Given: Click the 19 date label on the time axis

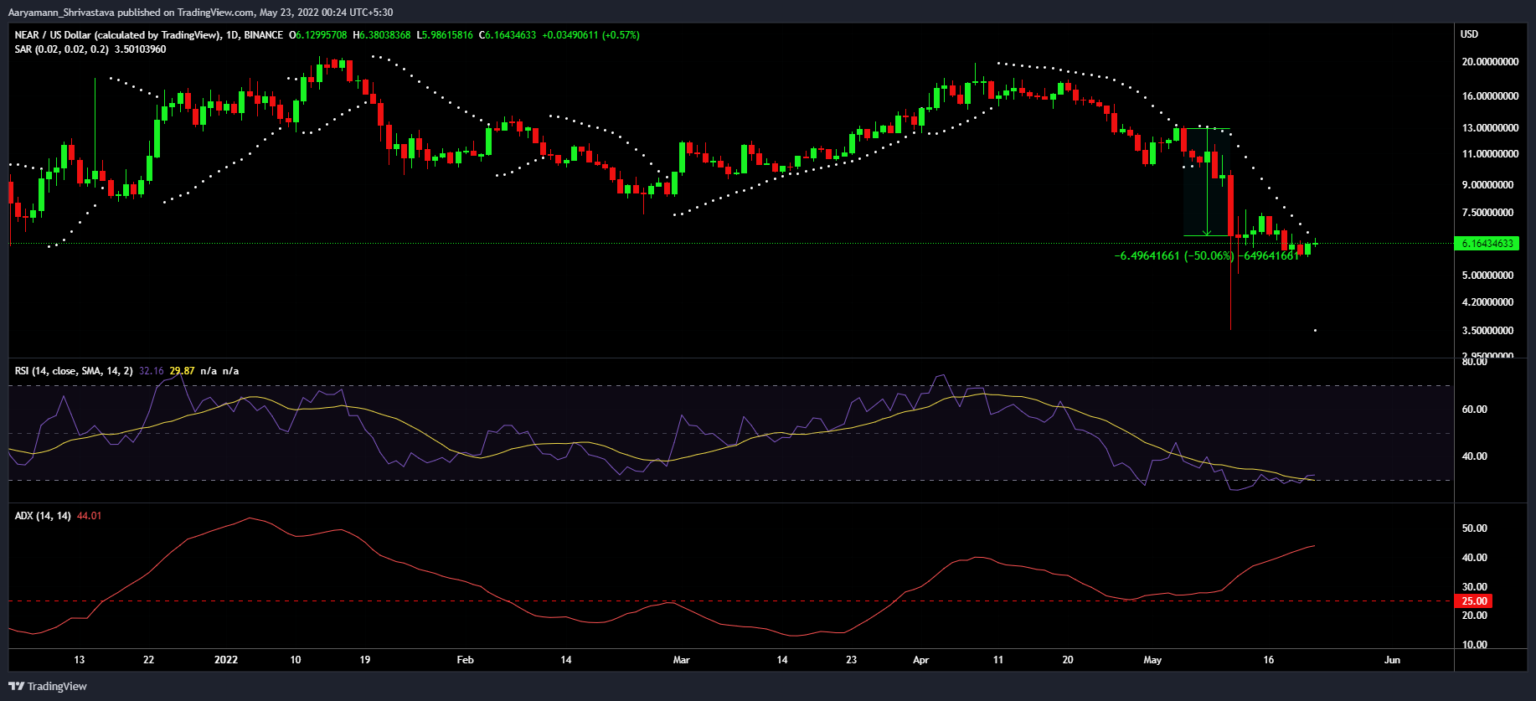Looking at the screenshot, I should tap(365, 661).
